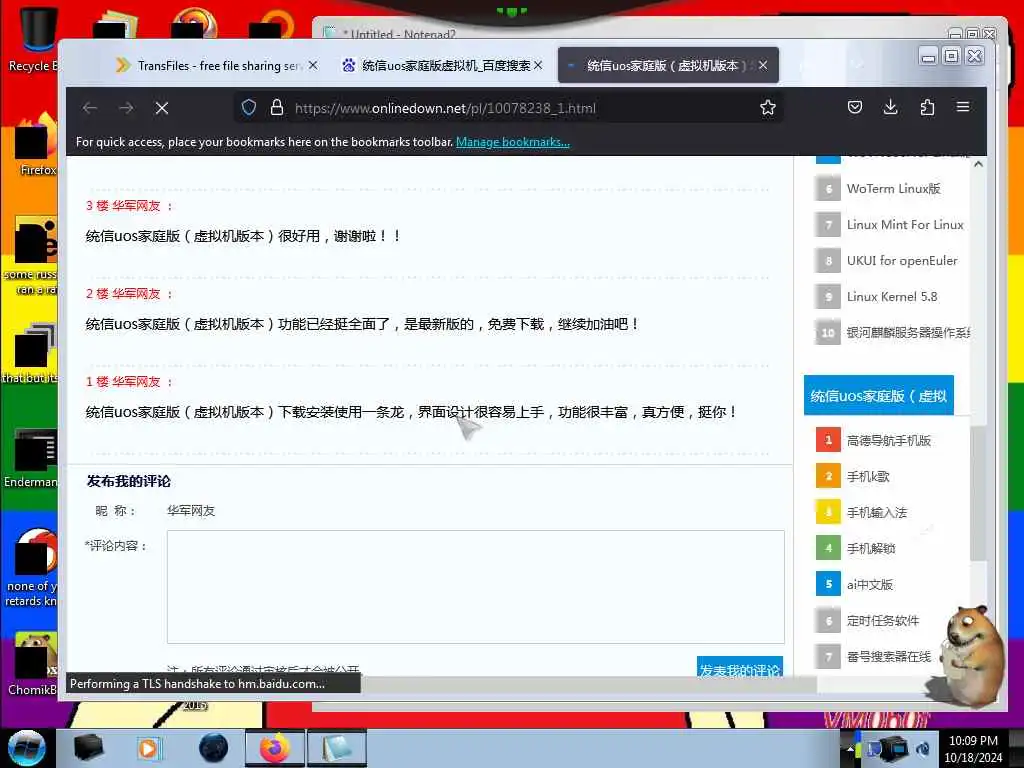Click the 华军网友 nickname value
Screen dimensions: 1024x768
(191, 511)
